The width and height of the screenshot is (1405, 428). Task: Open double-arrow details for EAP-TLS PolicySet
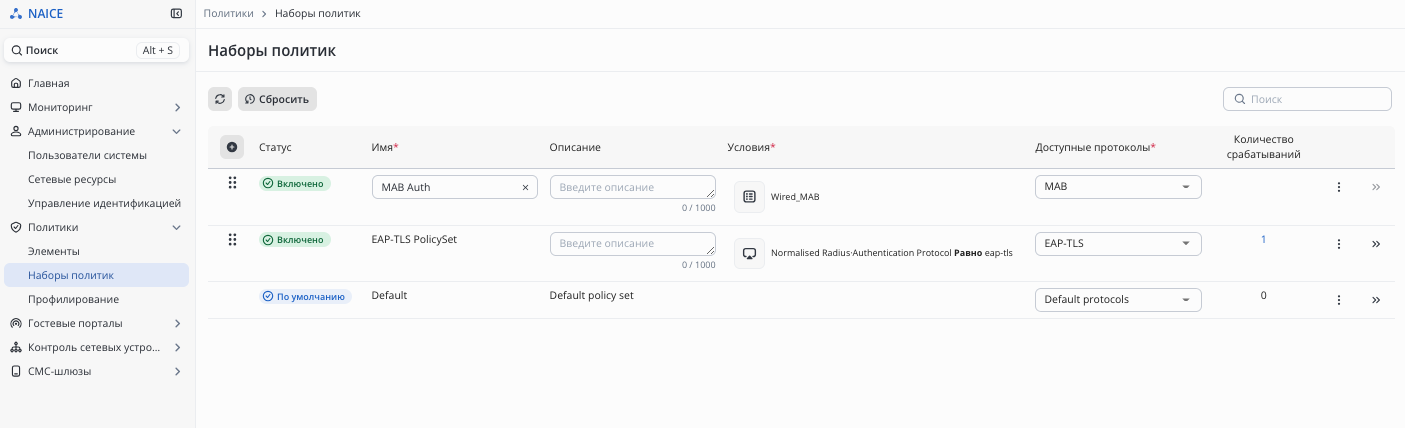(x=1376, y=244)
